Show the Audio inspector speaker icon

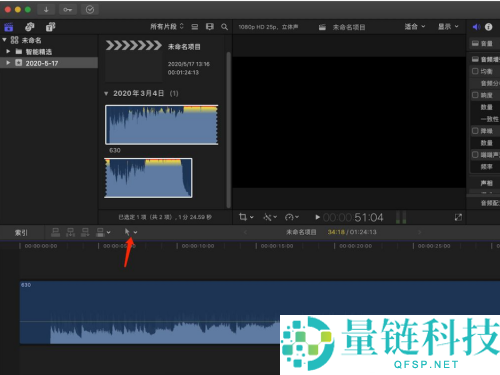[476, 27]
